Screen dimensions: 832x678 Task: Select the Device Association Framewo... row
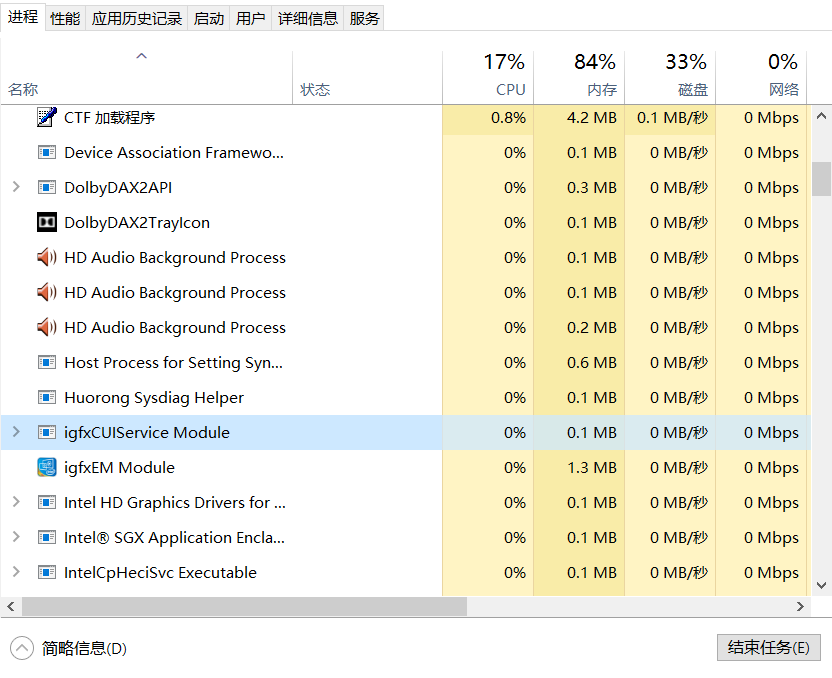[406, 153]
